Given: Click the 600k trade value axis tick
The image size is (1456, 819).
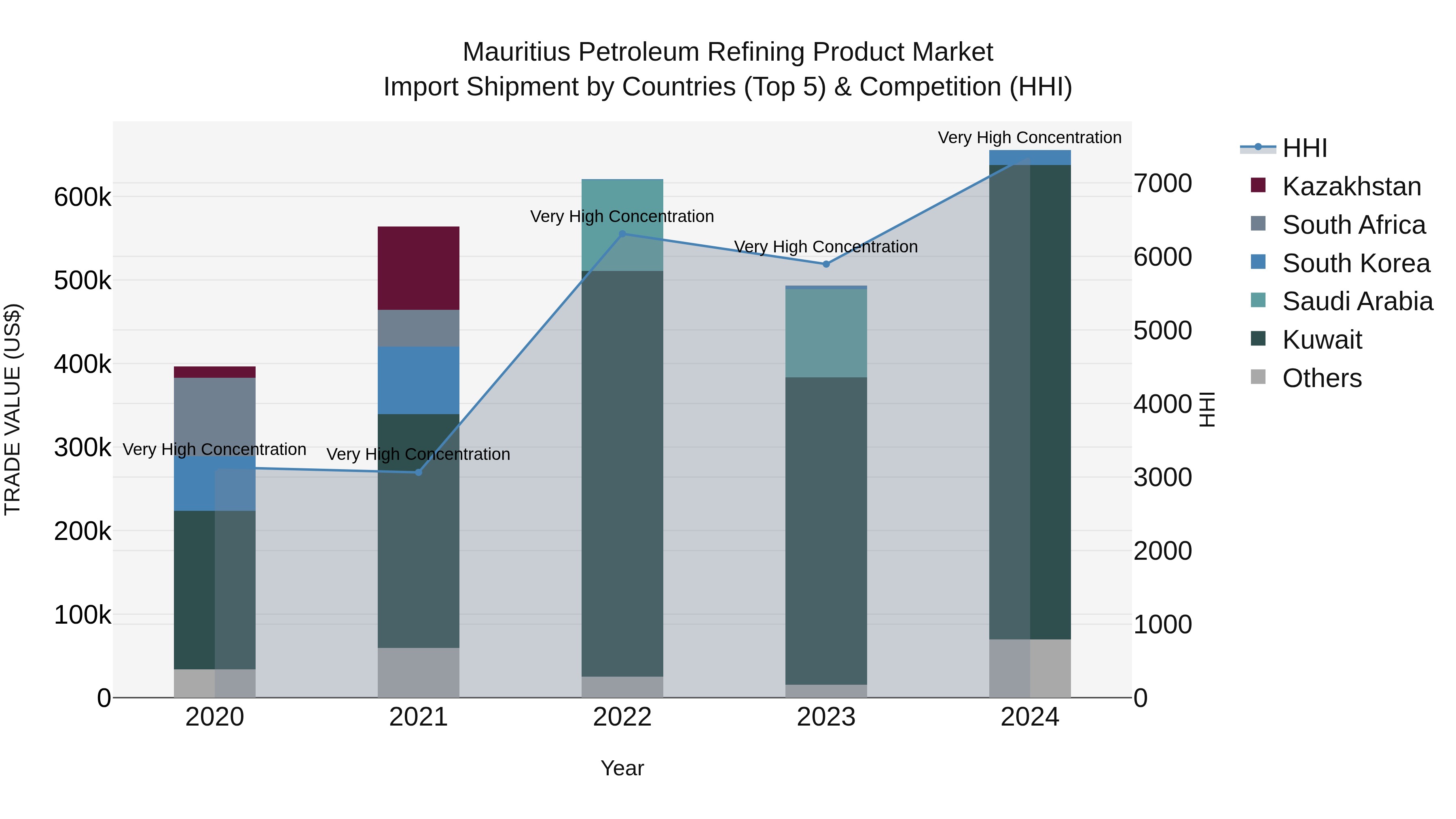Looking at the screenshot, I should point(83,197).
